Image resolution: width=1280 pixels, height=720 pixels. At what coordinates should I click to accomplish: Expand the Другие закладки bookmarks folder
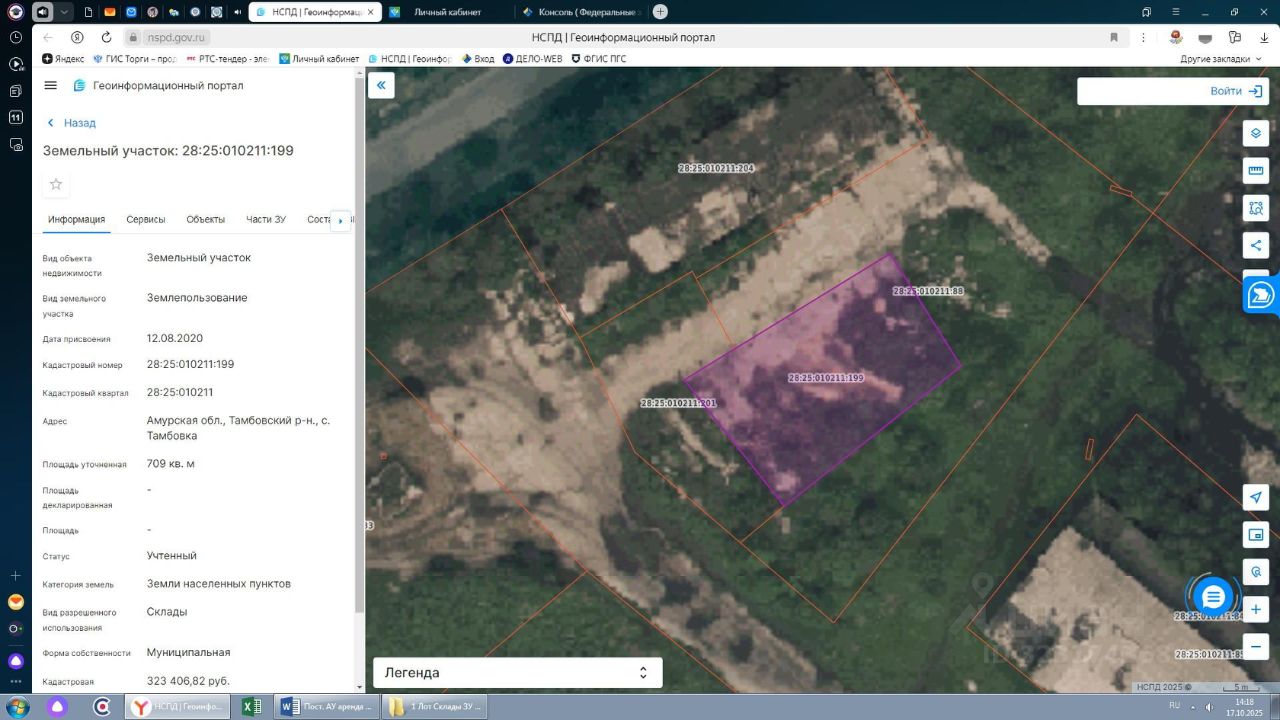tap(1220, 59)
